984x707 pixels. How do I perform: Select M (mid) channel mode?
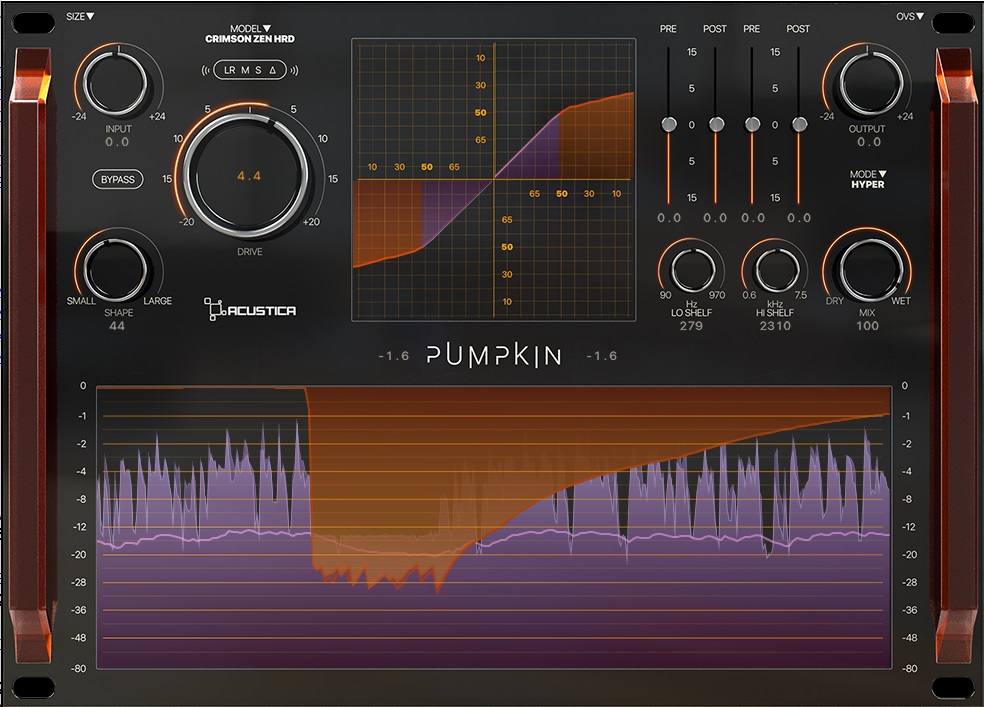point(245,70)
